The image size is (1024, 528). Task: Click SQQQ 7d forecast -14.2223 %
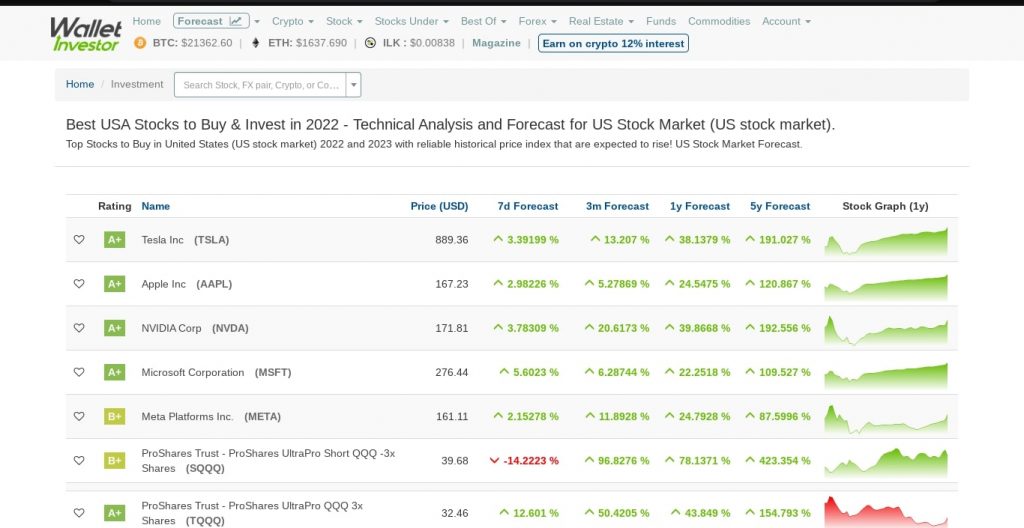(x=524, y=461)
